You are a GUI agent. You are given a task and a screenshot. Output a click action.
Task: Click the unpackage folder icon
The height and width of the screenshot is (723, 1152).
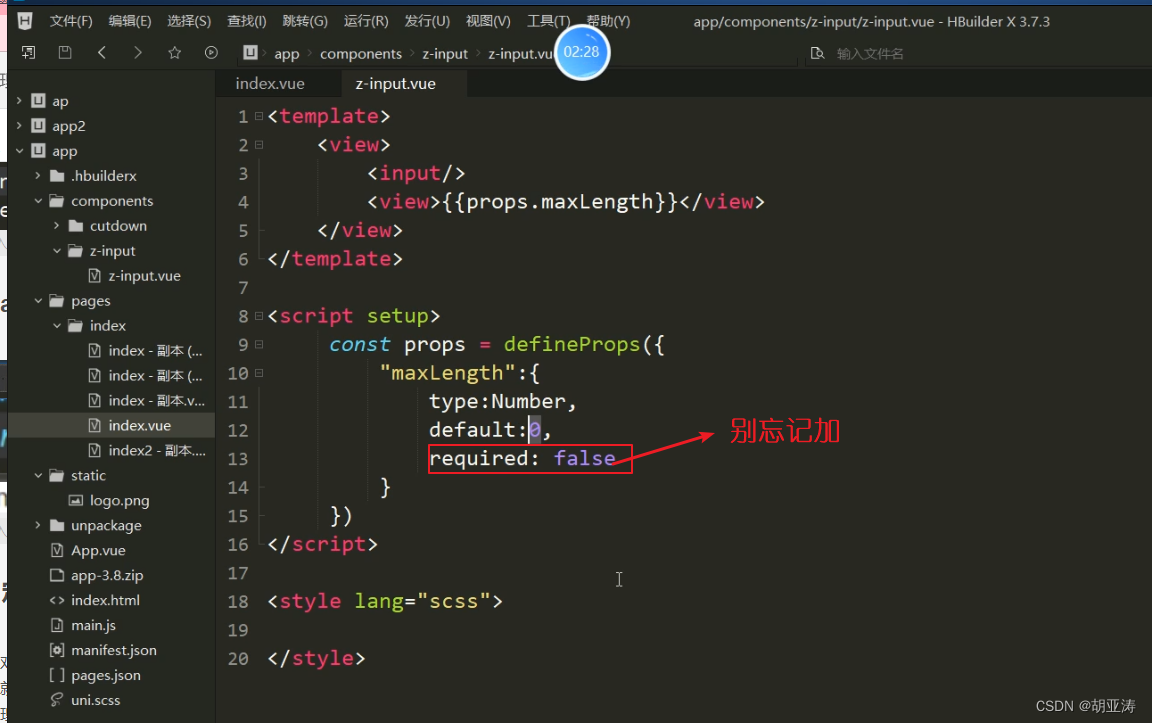tap(57, 525)
